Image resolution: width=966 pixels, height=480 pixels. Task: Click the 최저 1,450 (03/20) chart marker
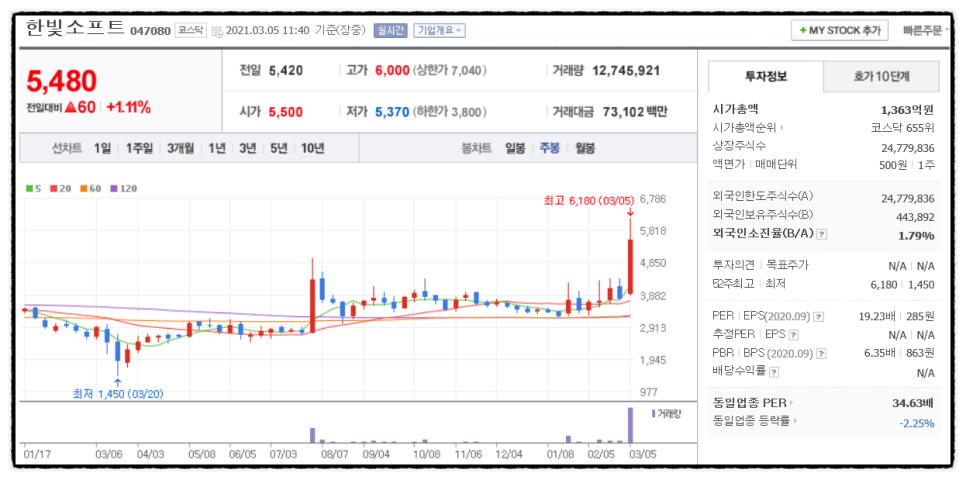[x=118, y=393]
